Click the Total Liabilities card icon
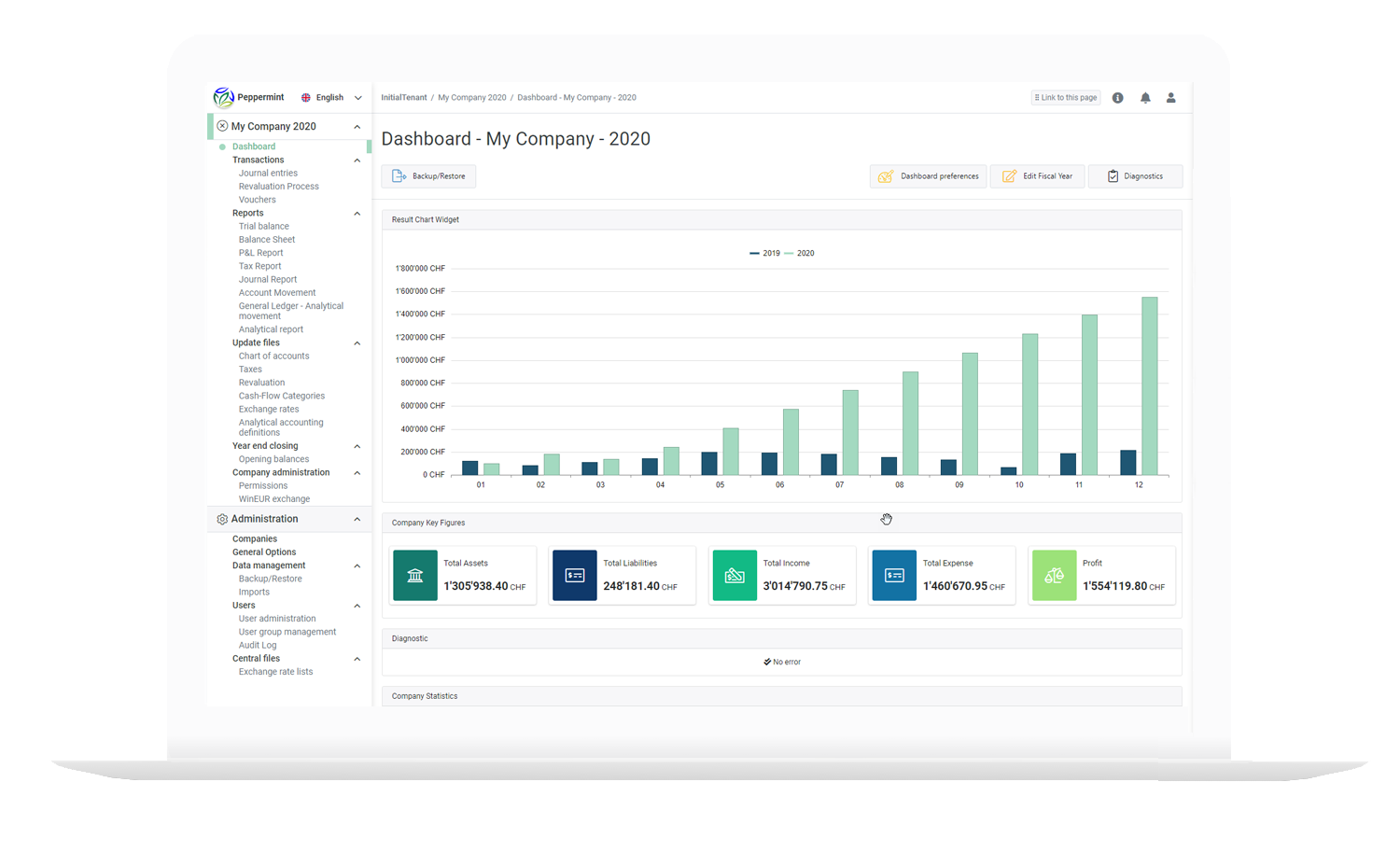Viewport: 1400px width, 852px height. pyautogui.click(x=575, y=576)
